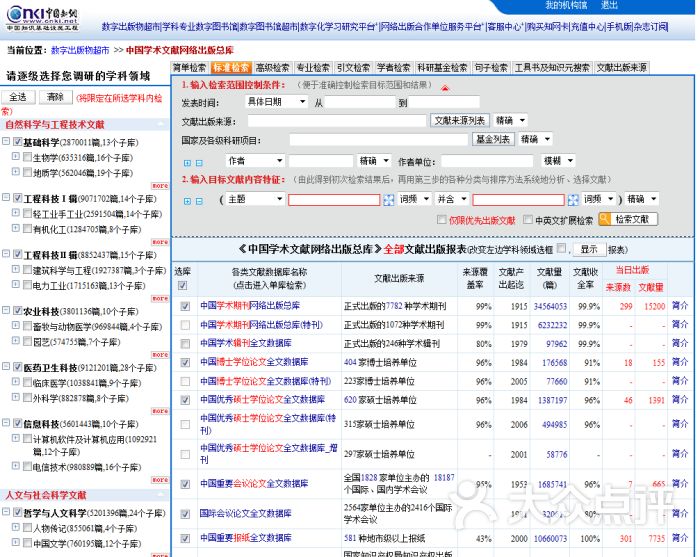Viewport: 700px width, 557px height.
Task: Switch to the 专业检索 tab
Action: [313, 67]
